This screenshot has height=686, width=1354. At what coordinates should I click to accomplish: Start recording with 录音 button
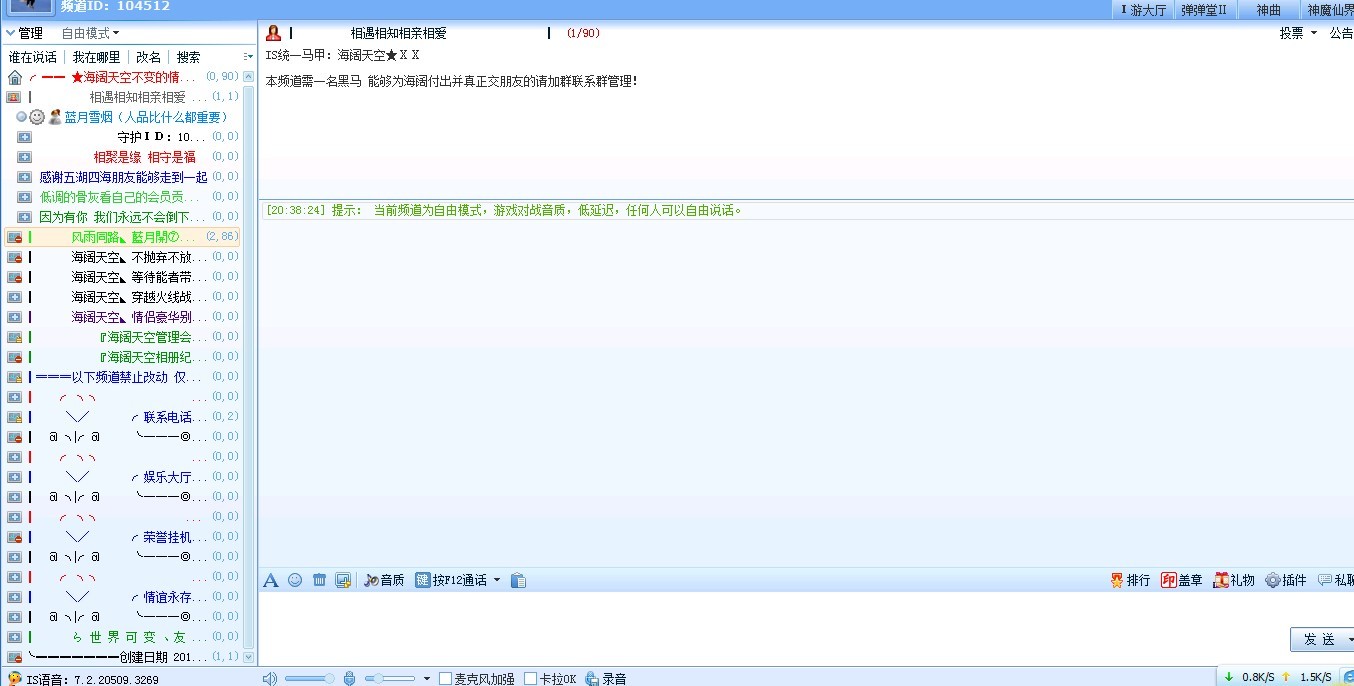pos(606,679)
